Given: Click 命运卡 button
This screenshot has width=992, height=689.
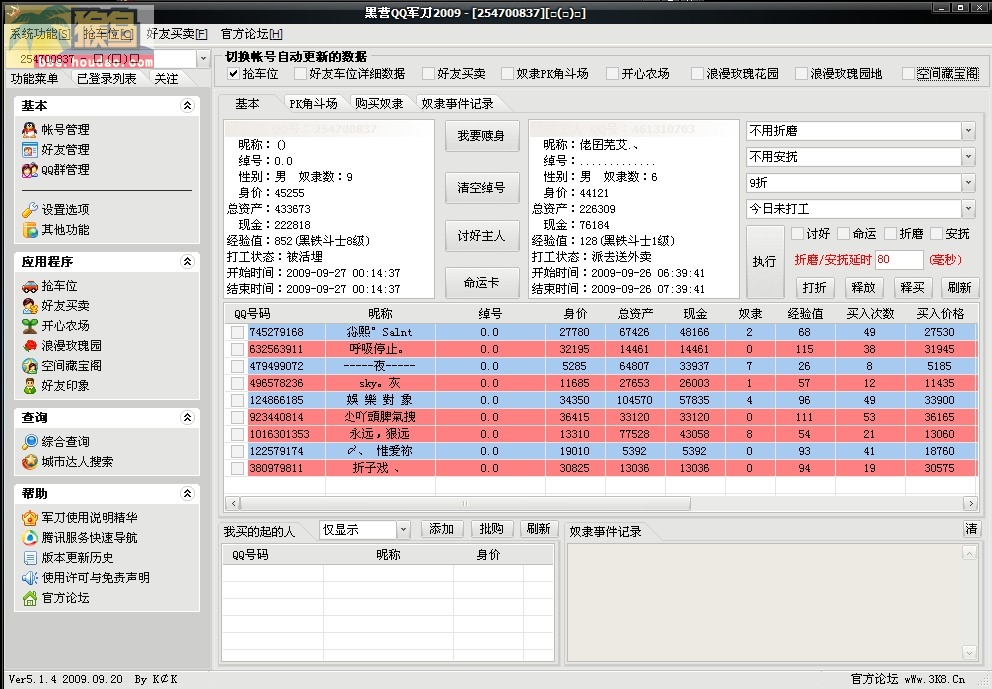Looking at the screenshot, I should (x=481, y=283).
